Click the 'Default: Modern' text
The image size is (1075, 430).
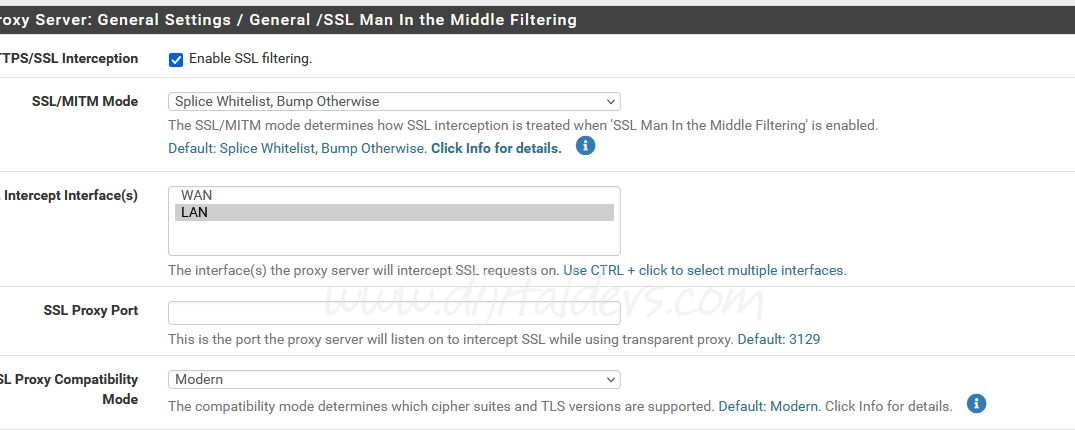click(x=769, y=407)
